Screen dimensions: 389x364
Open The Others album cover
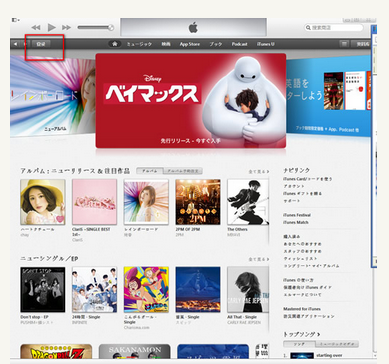click(x=248, y=202)
